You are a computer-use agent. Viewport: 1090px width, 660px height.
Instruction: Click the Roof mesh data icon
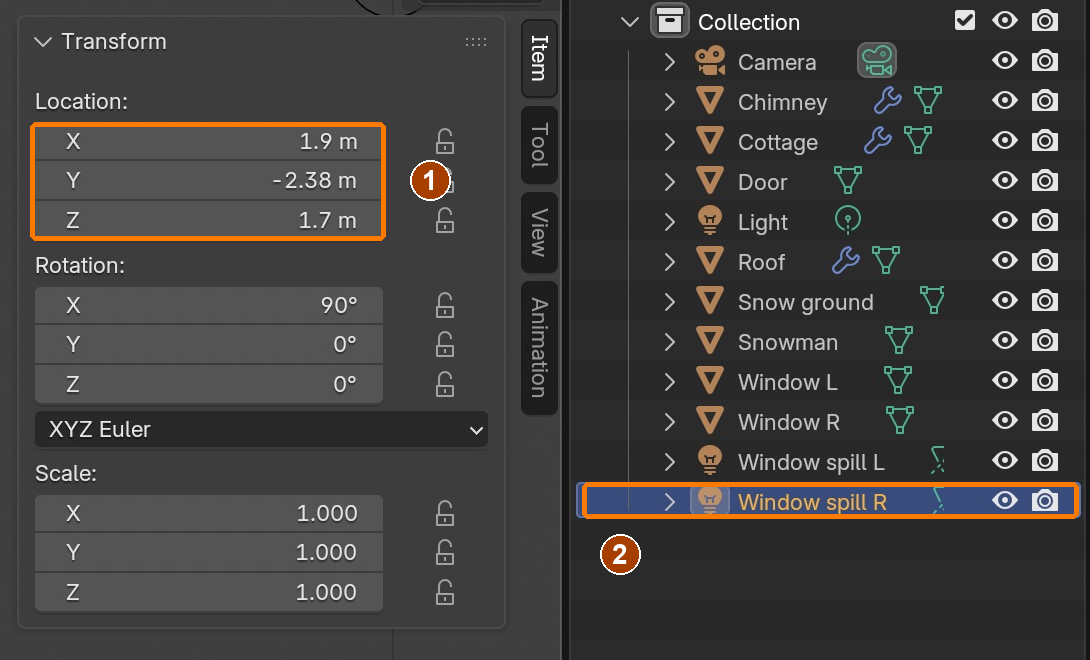coord(886,261)
